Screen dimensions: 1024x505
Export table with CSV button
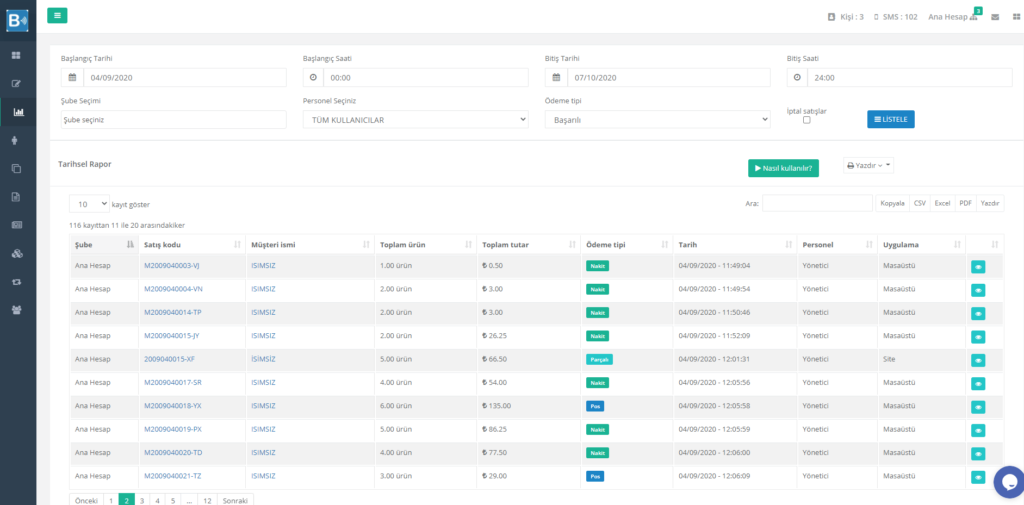pos(920,203)
